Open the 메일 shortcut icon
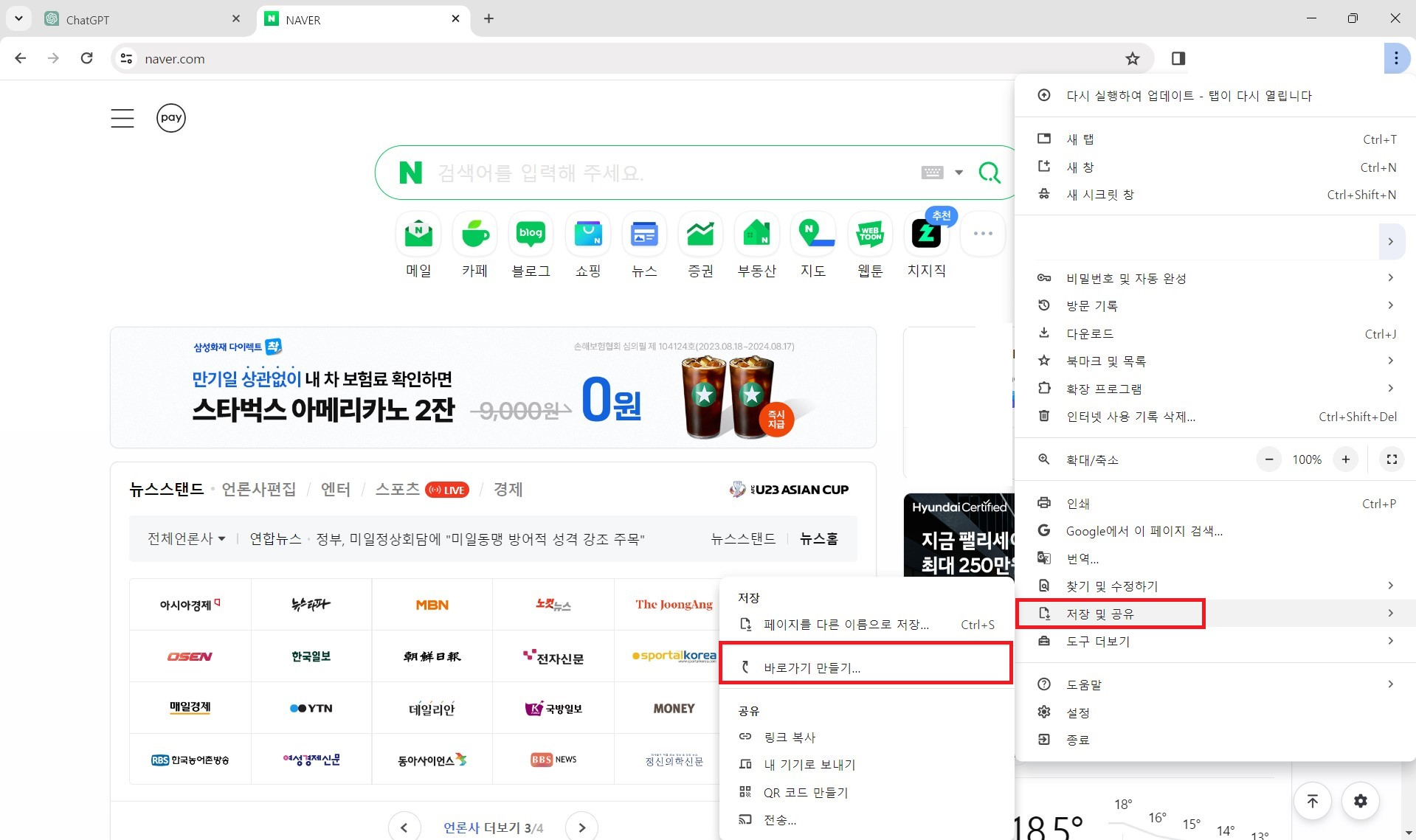 418,234
